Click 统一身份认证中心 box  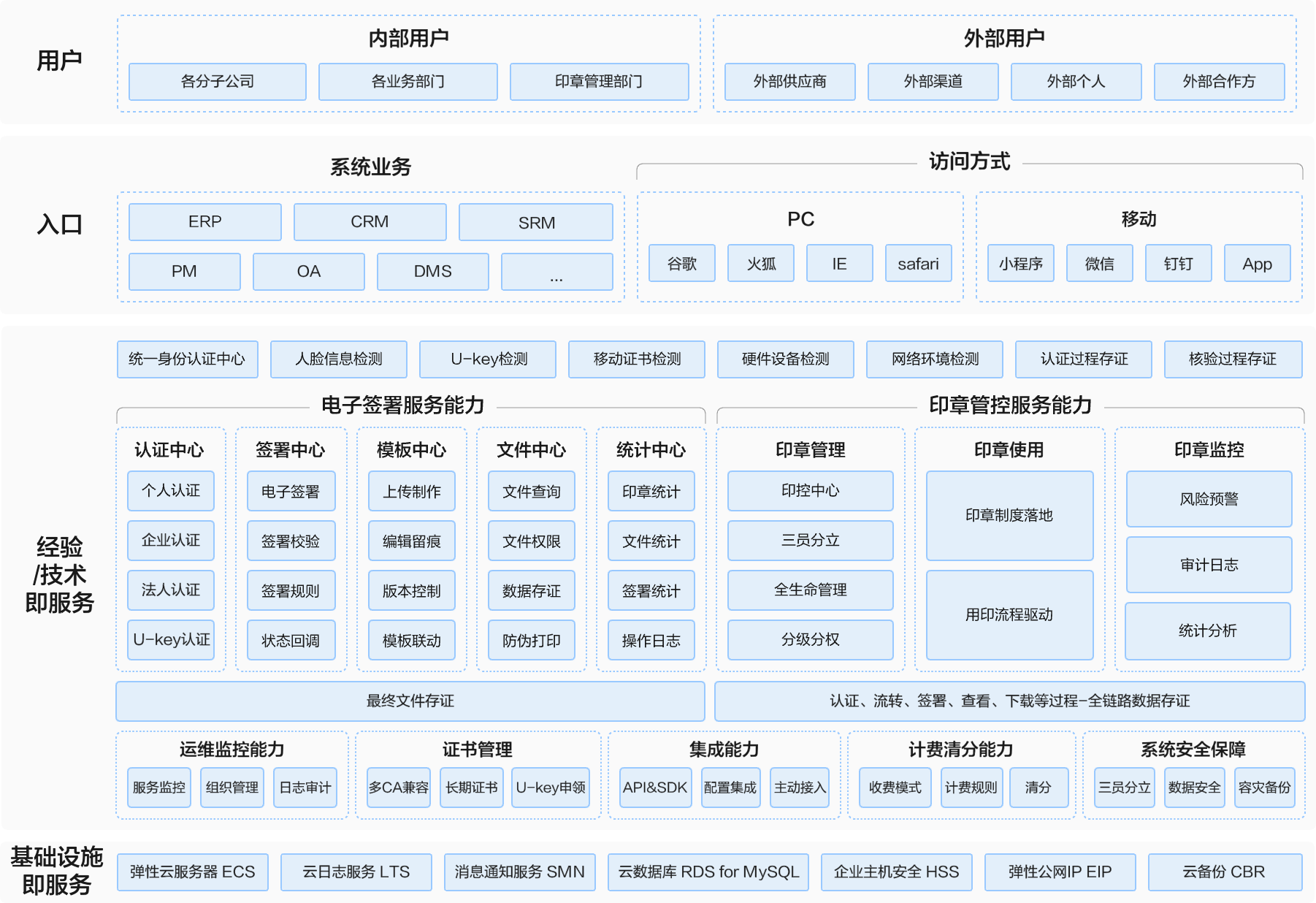coord(188,359)
